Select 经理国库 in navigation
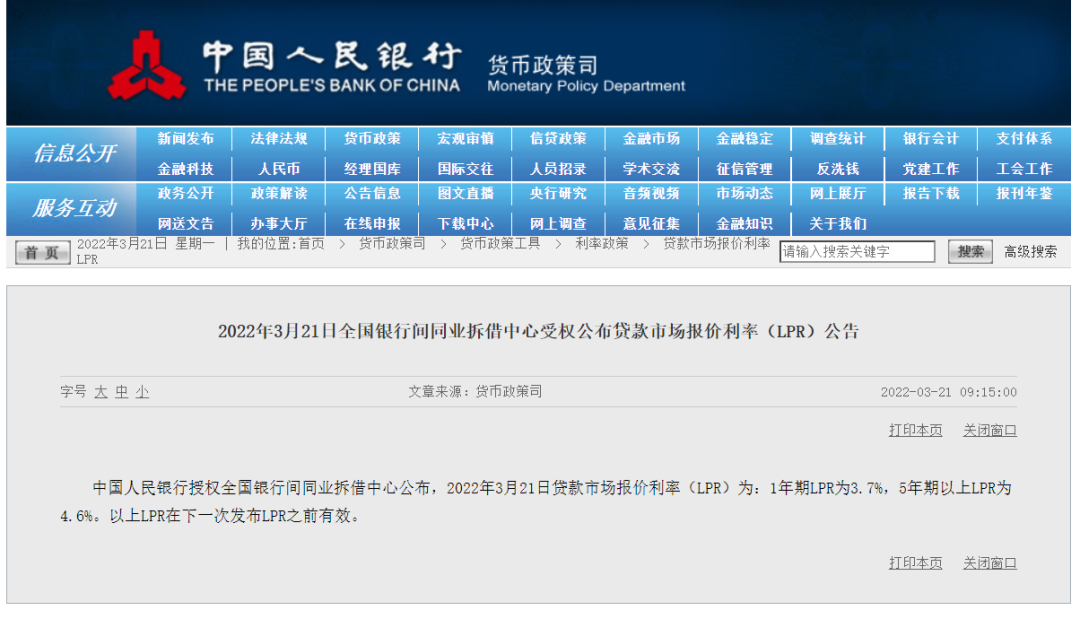 (x=372, y=169)
